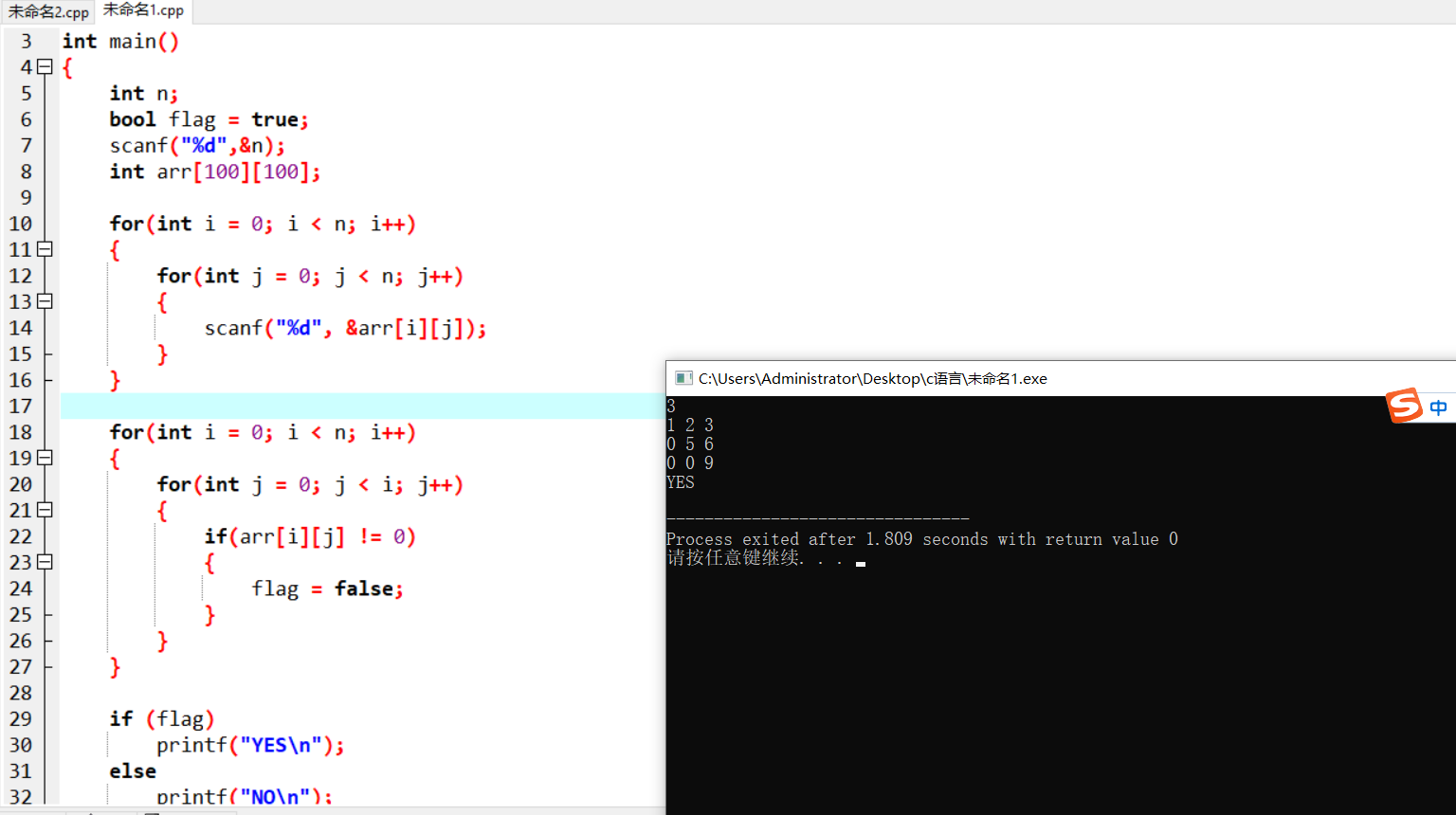Click the printf("YES\n"); line
Image resolution: width=1456 pixels, height=815 pixels.
[250, 745]
